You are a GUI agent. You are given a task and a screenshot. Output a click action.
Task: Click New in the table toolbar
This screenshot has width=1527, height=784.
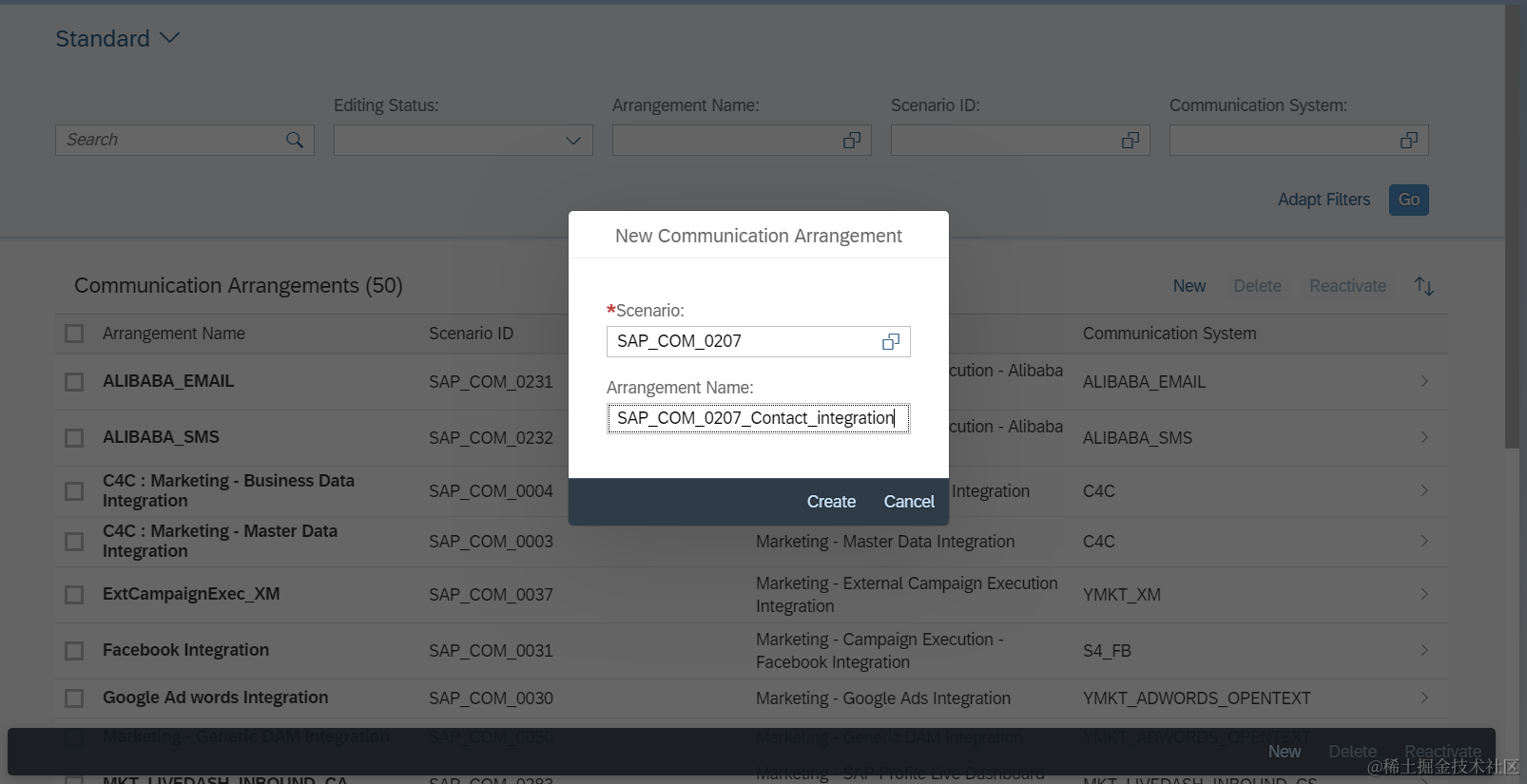[x=1189, y=286]
